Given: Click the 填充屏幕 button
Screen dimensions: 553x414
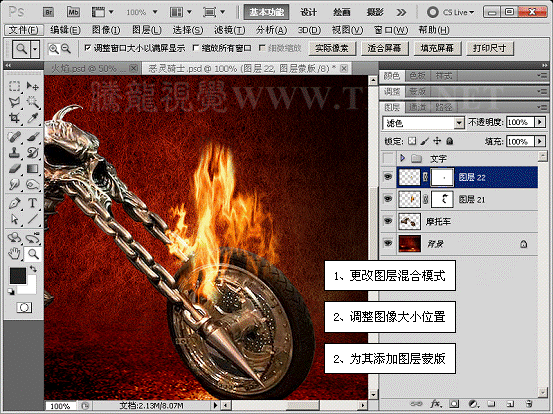Looking at the screenshot, I should [437, 48].
